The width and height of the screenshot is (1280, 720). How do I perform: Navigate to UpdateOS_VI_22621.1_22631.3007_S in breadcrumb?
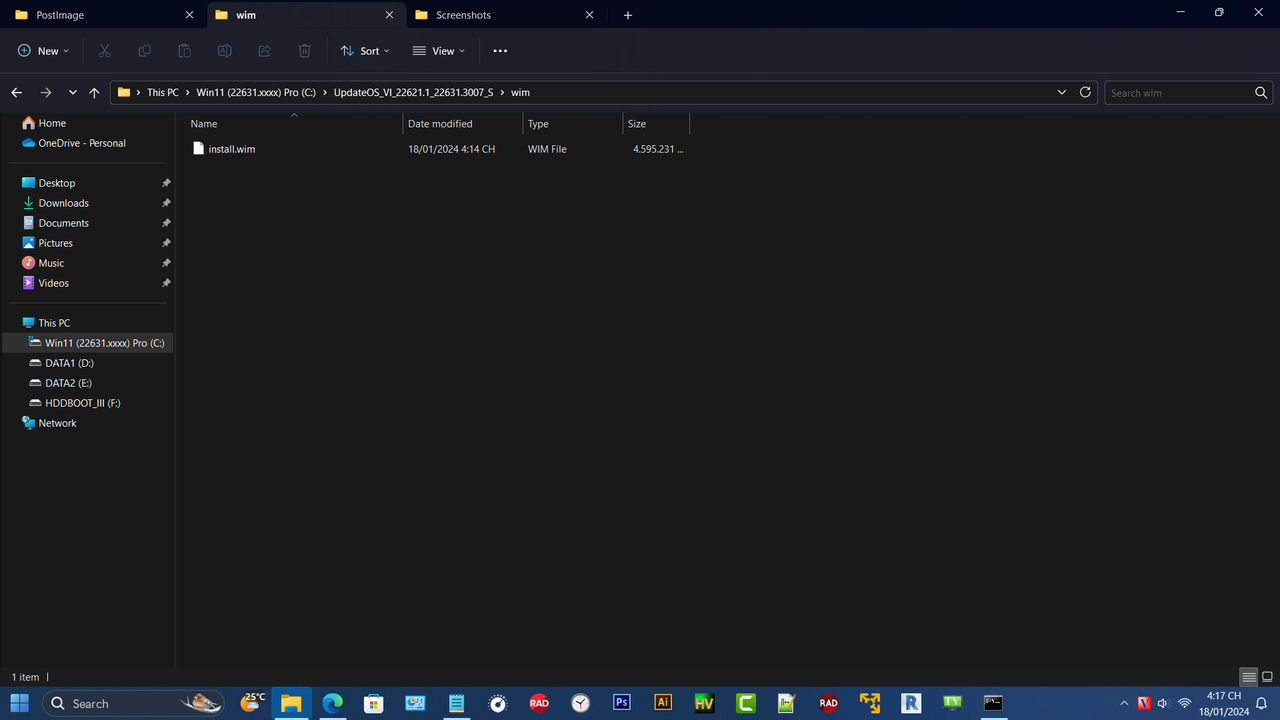(413, 92)
